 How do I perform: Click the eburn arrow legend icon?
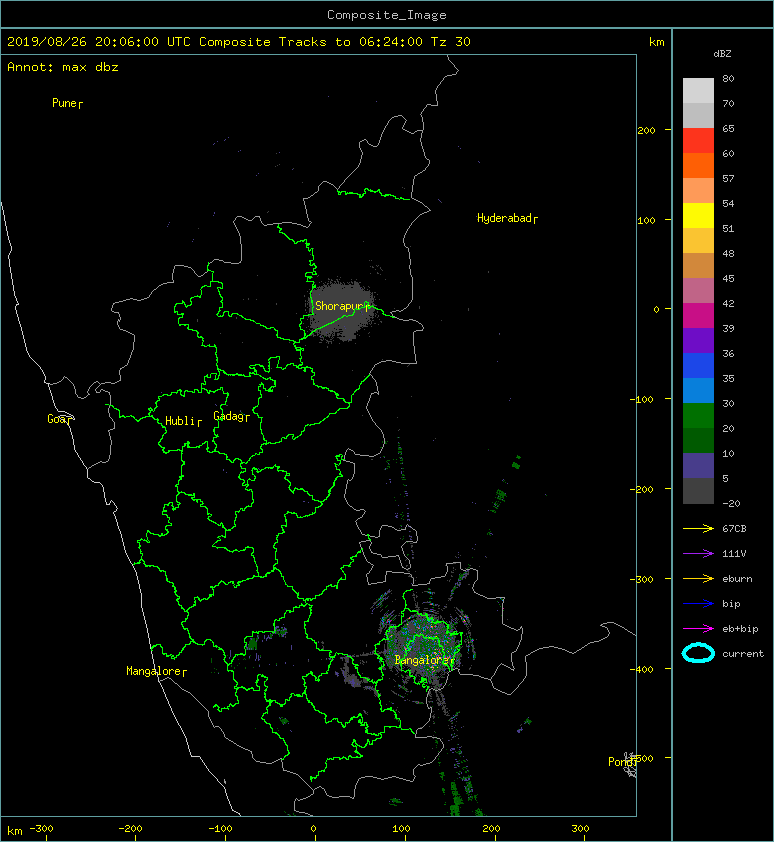coord(698,579)
